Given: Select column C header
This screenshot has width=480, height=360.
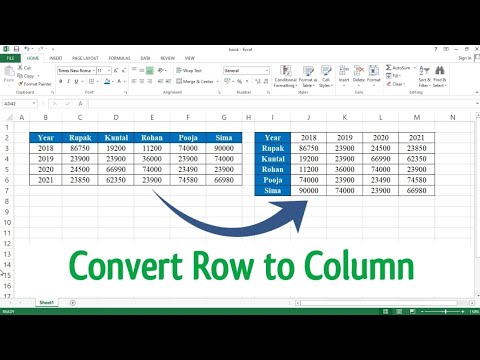Looking at the screenshot, I should point(80,117).
